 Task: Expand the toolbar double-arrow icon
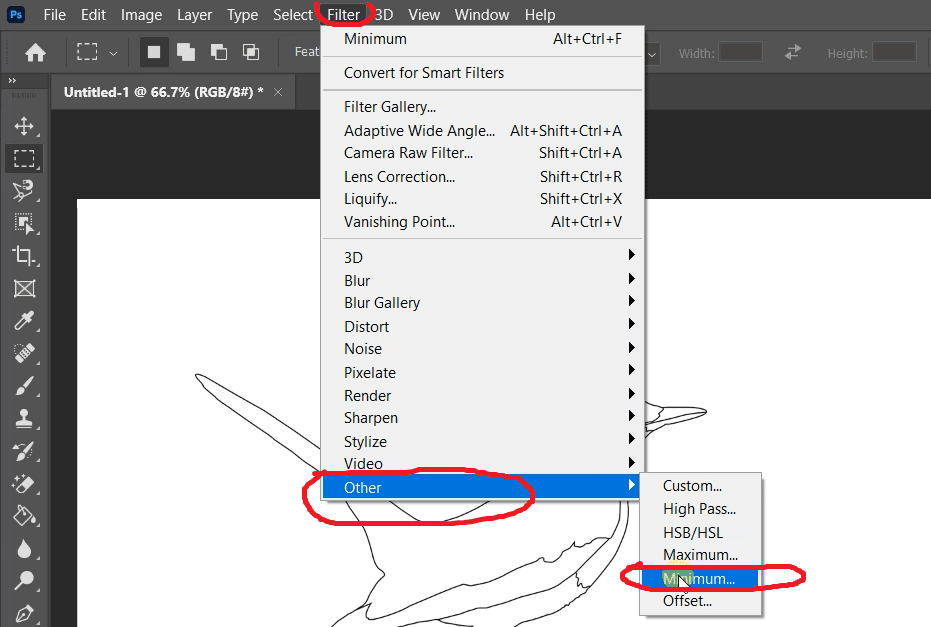coord(12,81)
